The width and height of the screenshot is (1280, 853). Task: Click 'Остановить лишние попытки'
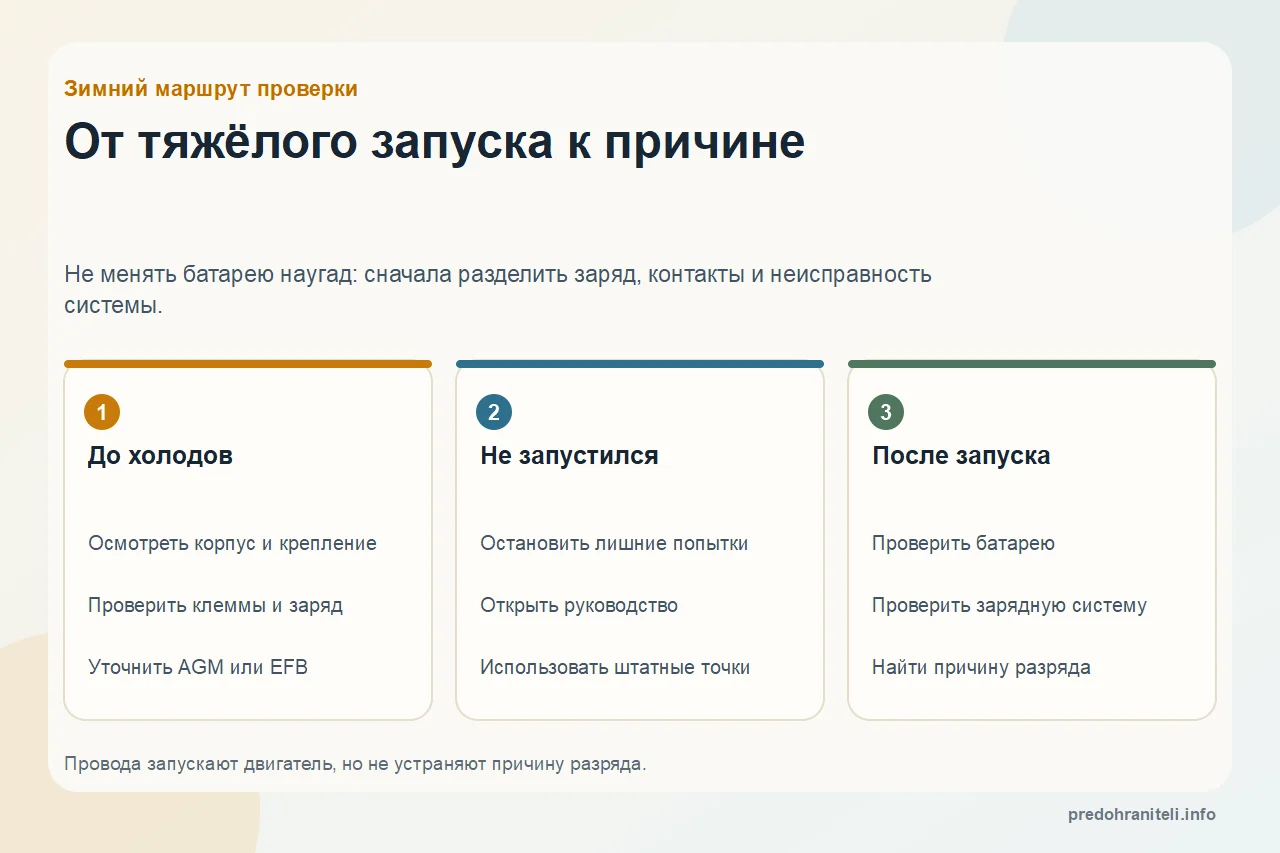click(614, 544)
